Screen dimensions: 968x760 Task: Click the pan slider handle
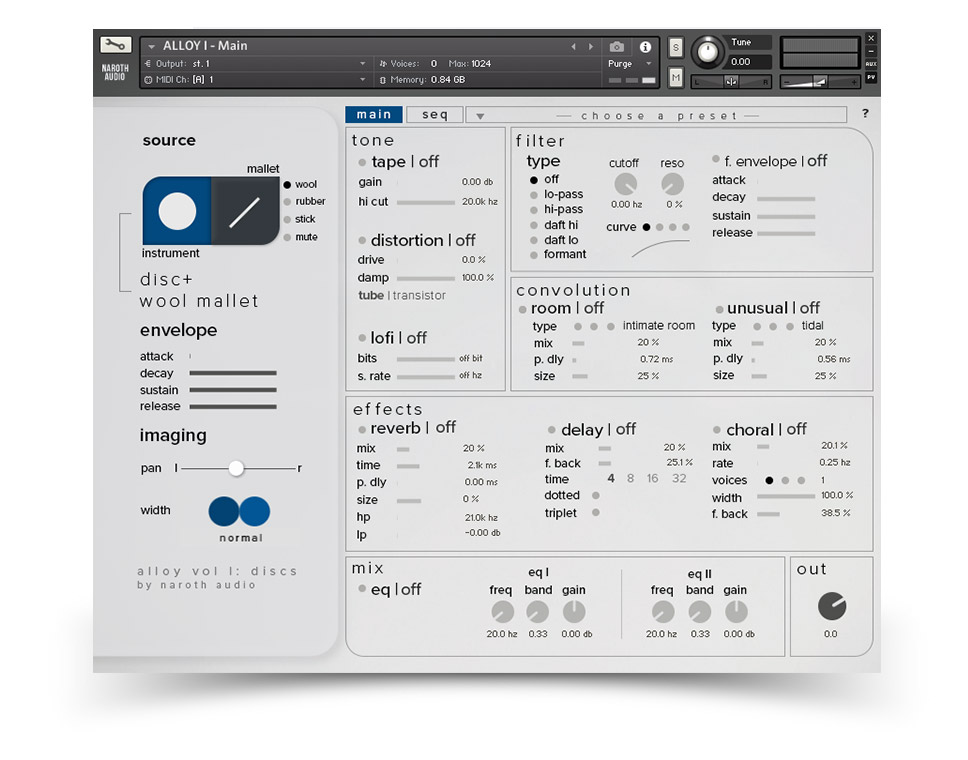(x=236, y=468)
